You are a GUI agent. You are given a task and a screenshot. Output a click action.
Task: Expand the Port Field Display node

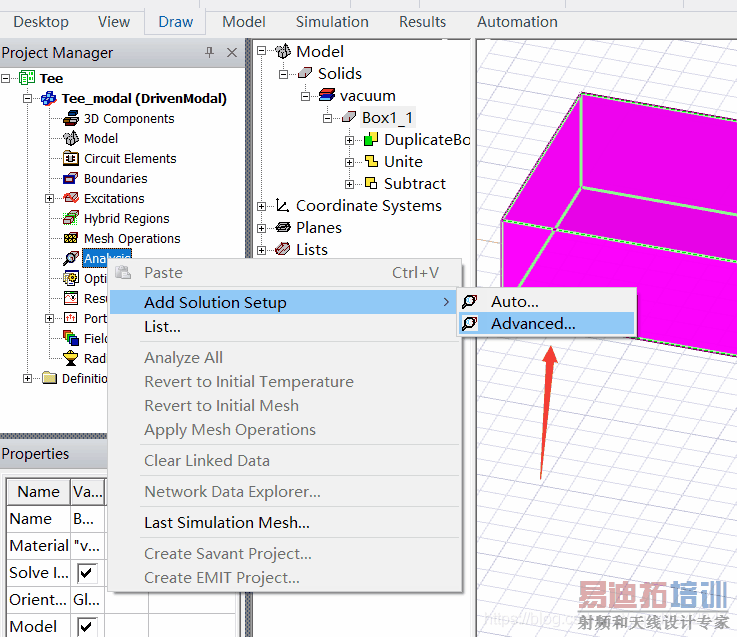click(49, 318)
